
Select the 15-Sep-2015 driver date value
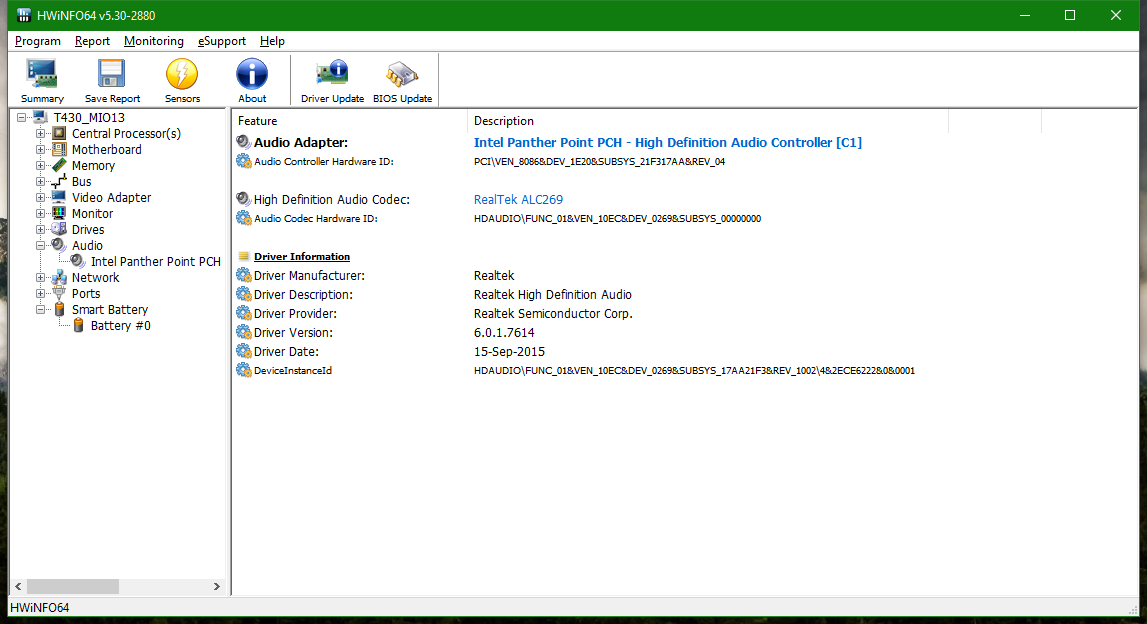[x=509, y=352]
